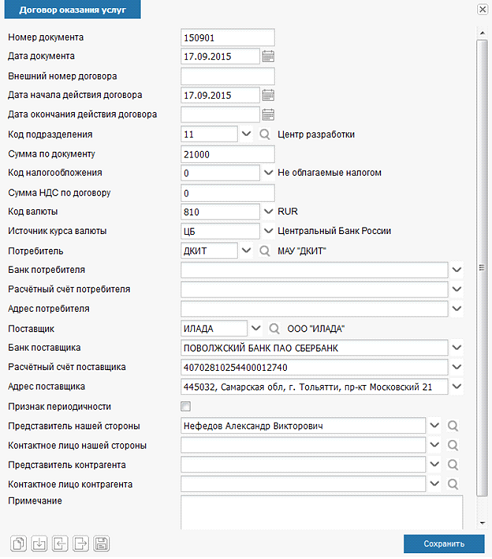Open the Потребитель dropdown arrow
492x559 pixels.
coord(246,250)
